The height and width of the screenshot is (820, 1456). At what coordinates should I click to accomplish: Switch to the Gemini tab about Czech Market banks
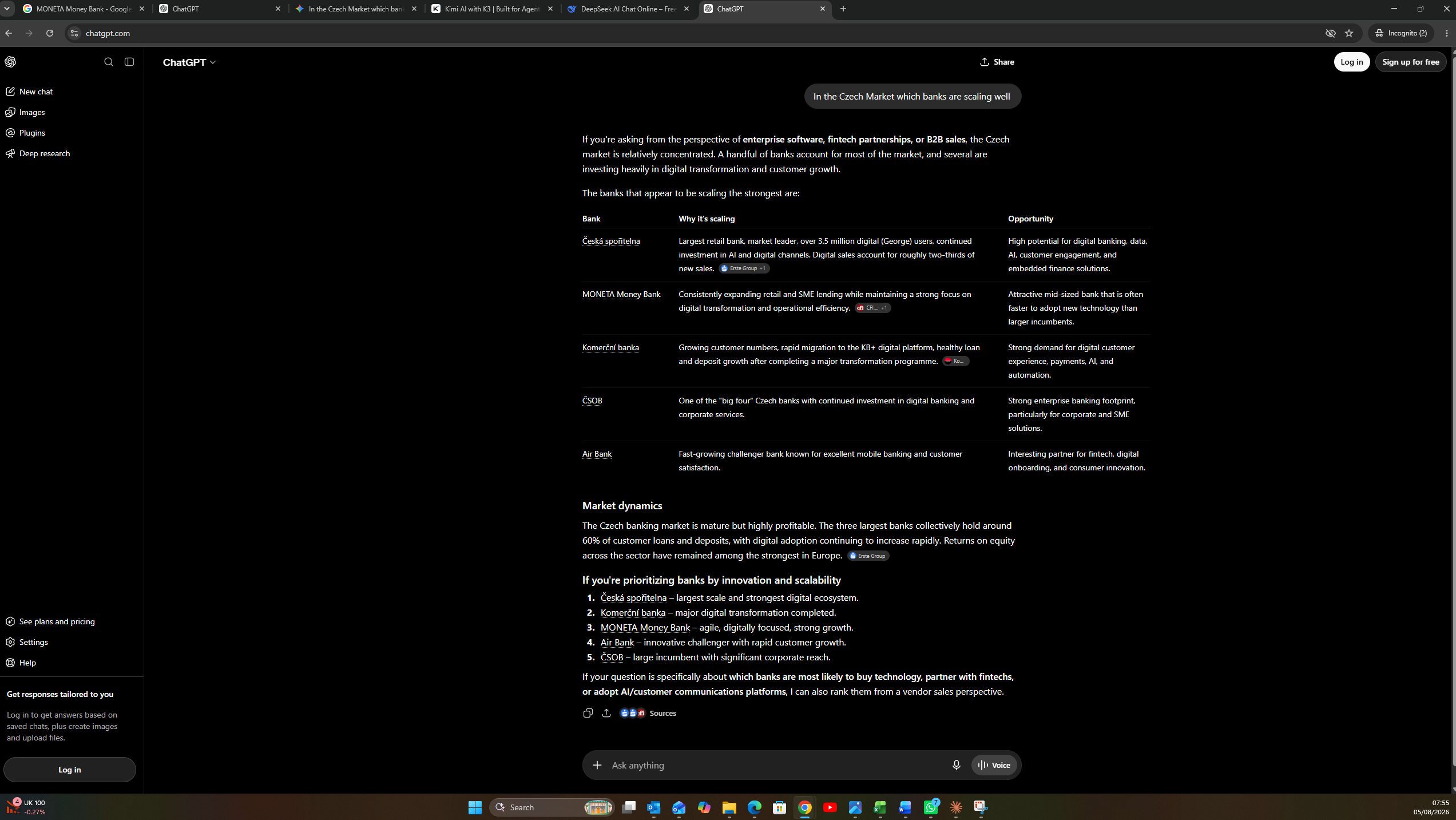tap(356, 9)
